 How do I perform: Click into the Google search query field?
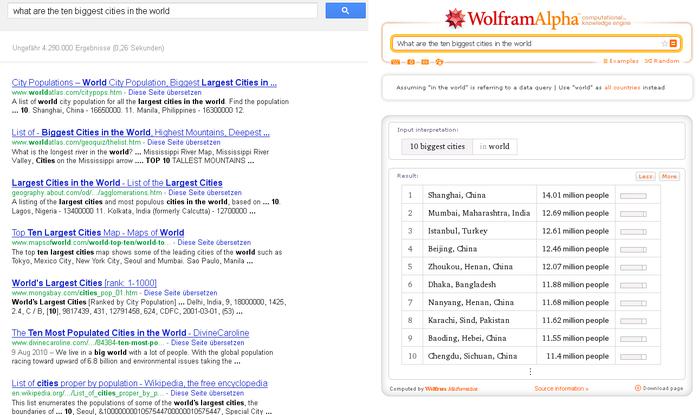[x=162, y=11]
